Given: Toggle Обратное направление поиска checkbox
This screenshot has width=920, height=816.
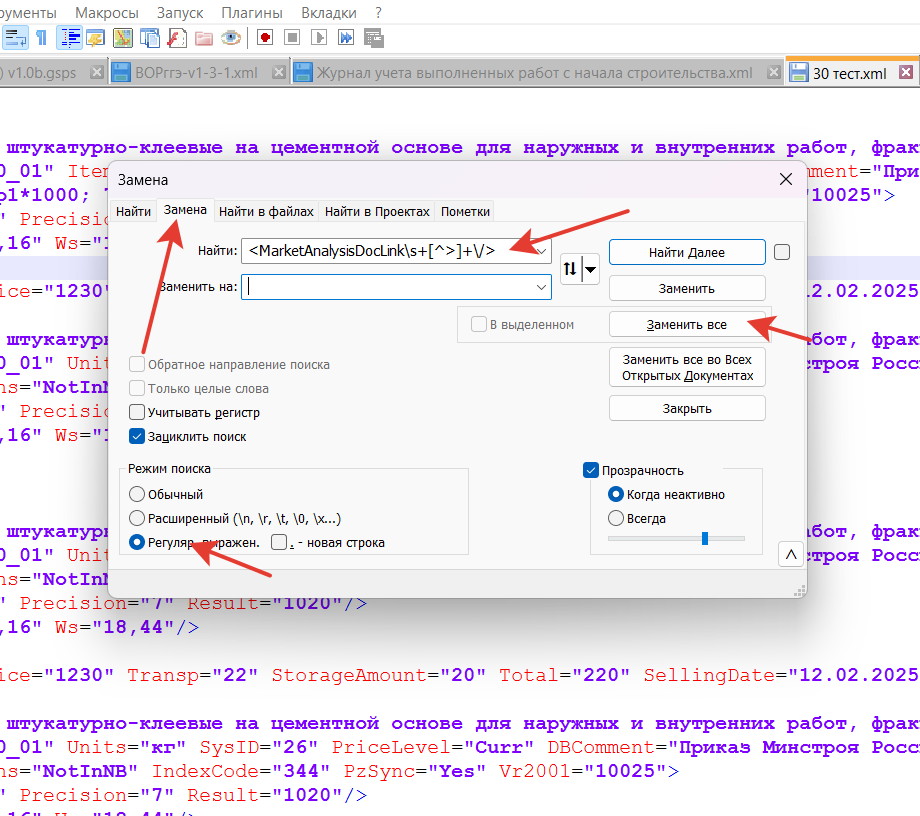Looking at the screenshot, I should coord(137,364).
